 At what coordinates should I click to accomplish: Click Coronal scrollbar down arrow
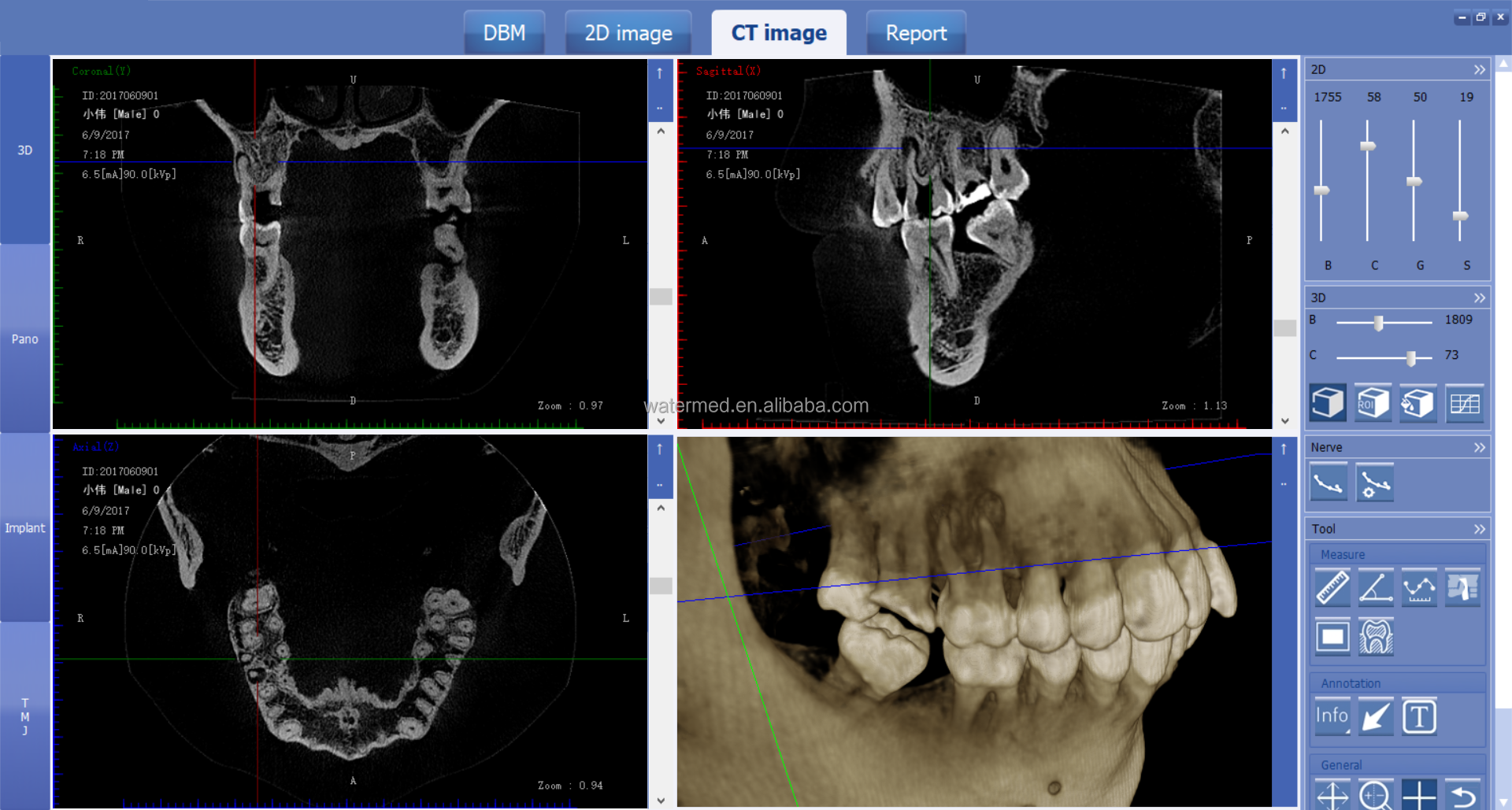point(661,421)
